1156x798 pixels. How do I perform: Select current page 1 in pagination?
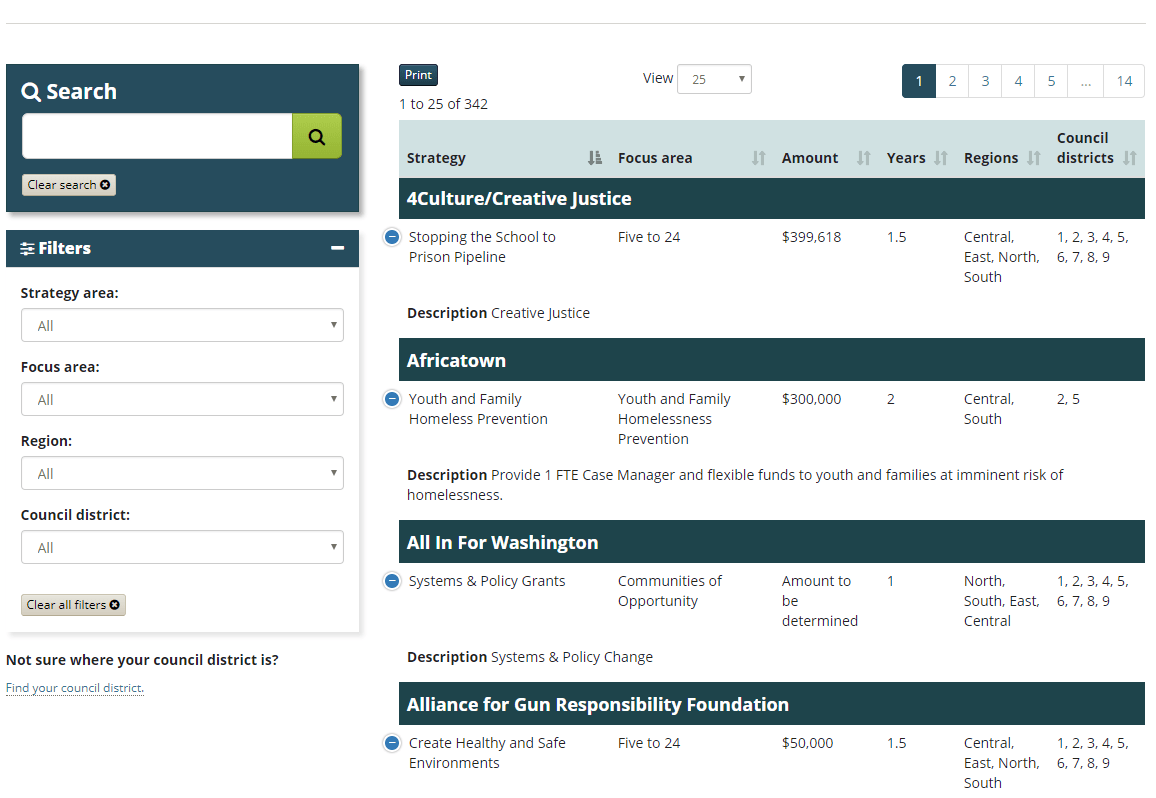coord(919,81)
